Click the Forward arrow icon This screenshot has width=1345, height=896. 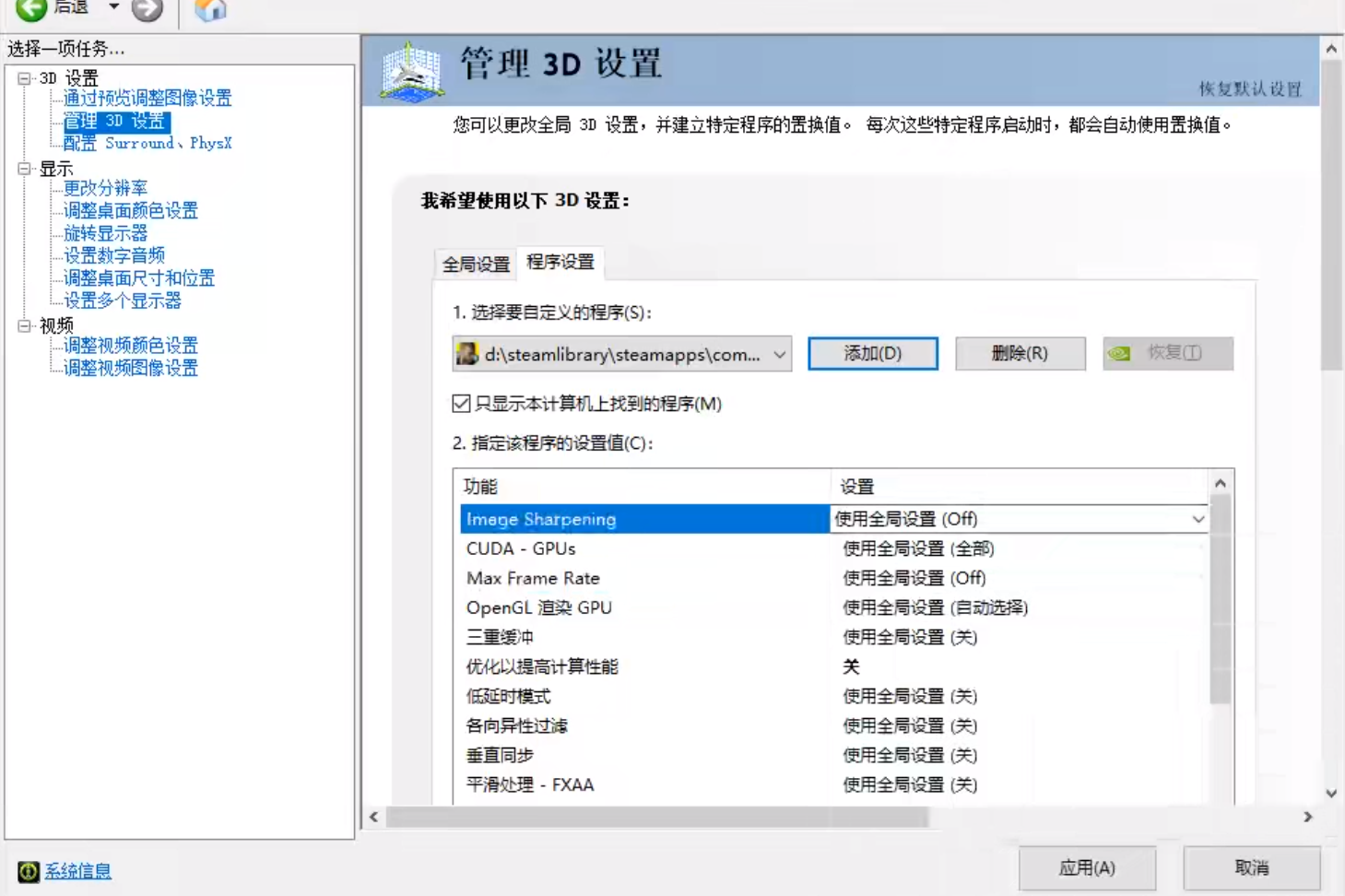point(147,9)
